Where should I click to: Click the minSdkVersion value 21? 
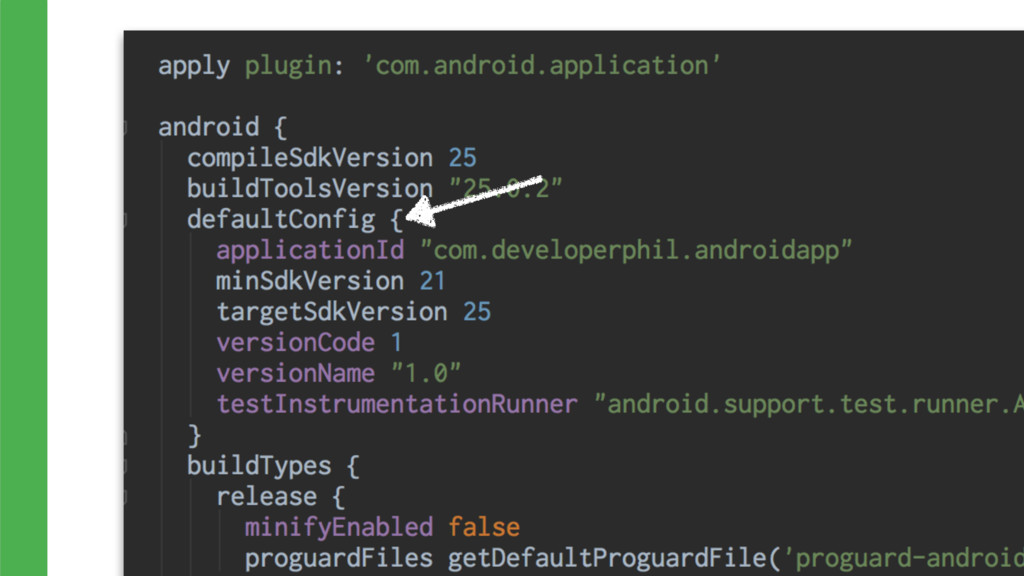432,281
